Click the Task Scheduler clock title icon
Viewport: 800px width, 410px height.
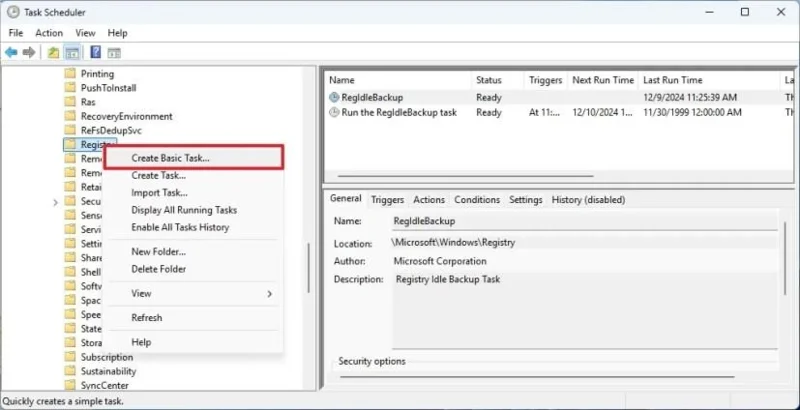pyautogui.click(x=13, y=12)
